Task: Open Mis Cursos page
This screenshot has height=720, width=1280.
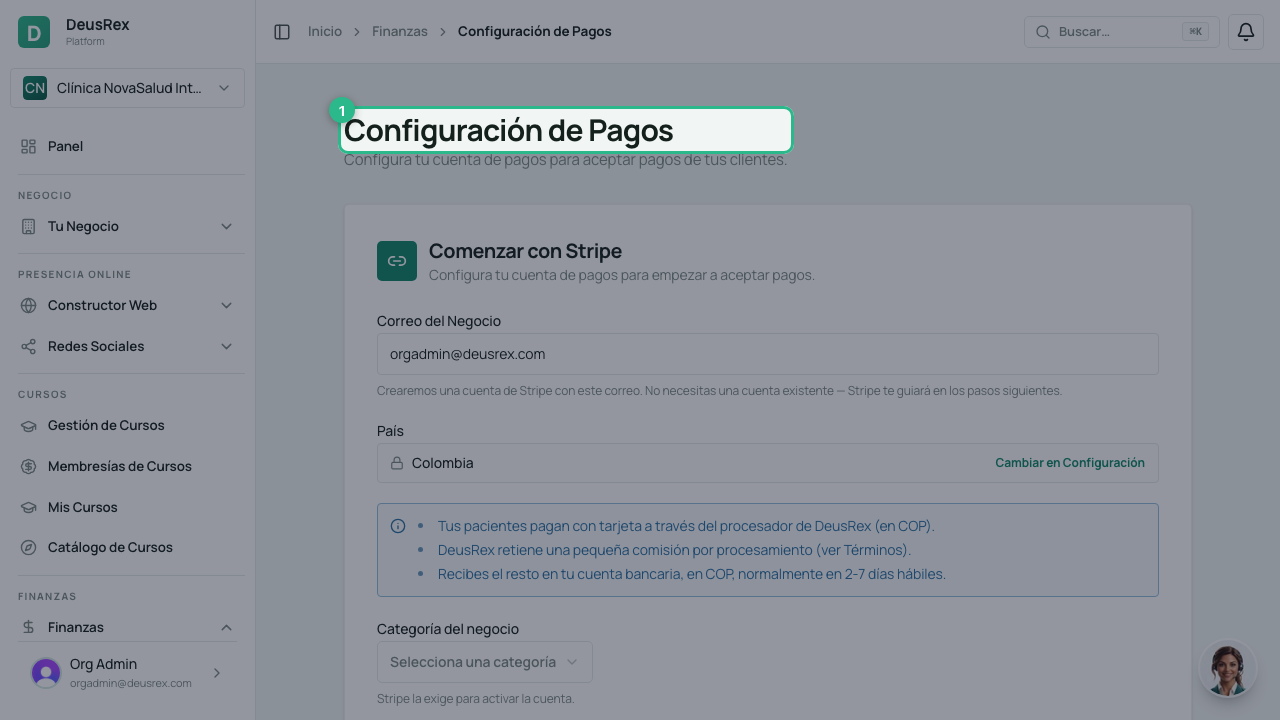Action: [x=128, y=507]
